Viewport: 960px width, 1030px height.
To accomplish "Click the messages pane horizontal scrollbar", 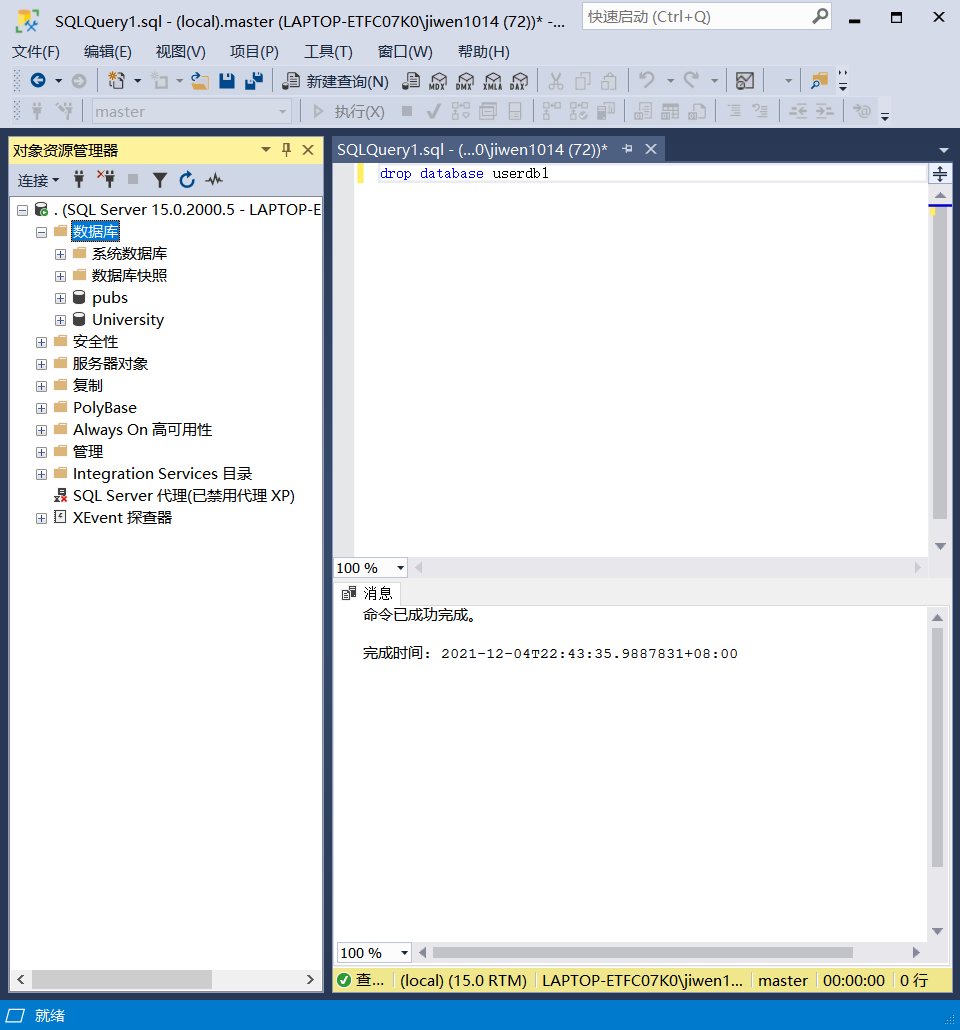I will click(642, 952).
